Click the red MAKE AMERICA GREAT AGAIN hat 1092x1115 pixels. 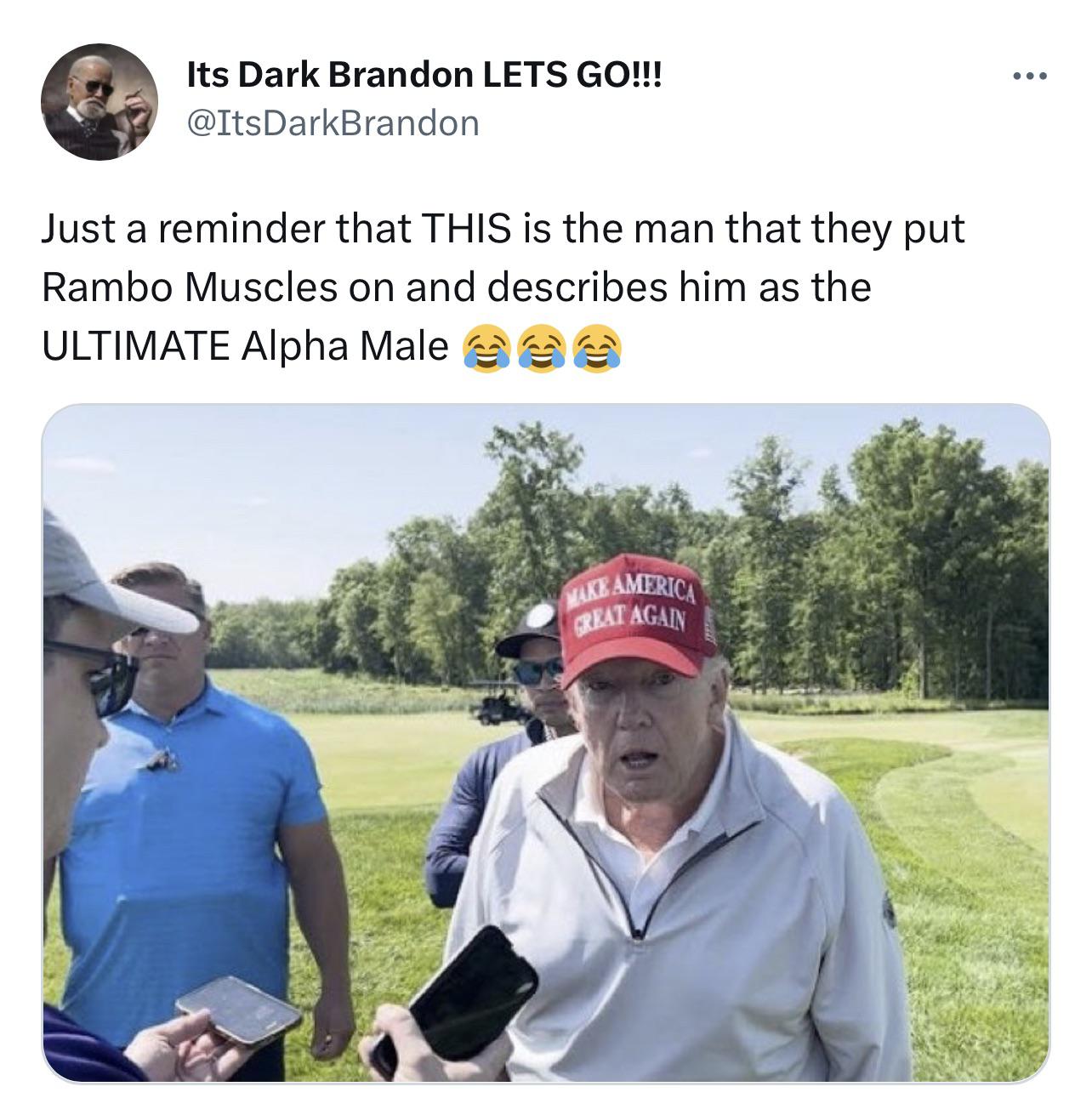tap(638, 617)
